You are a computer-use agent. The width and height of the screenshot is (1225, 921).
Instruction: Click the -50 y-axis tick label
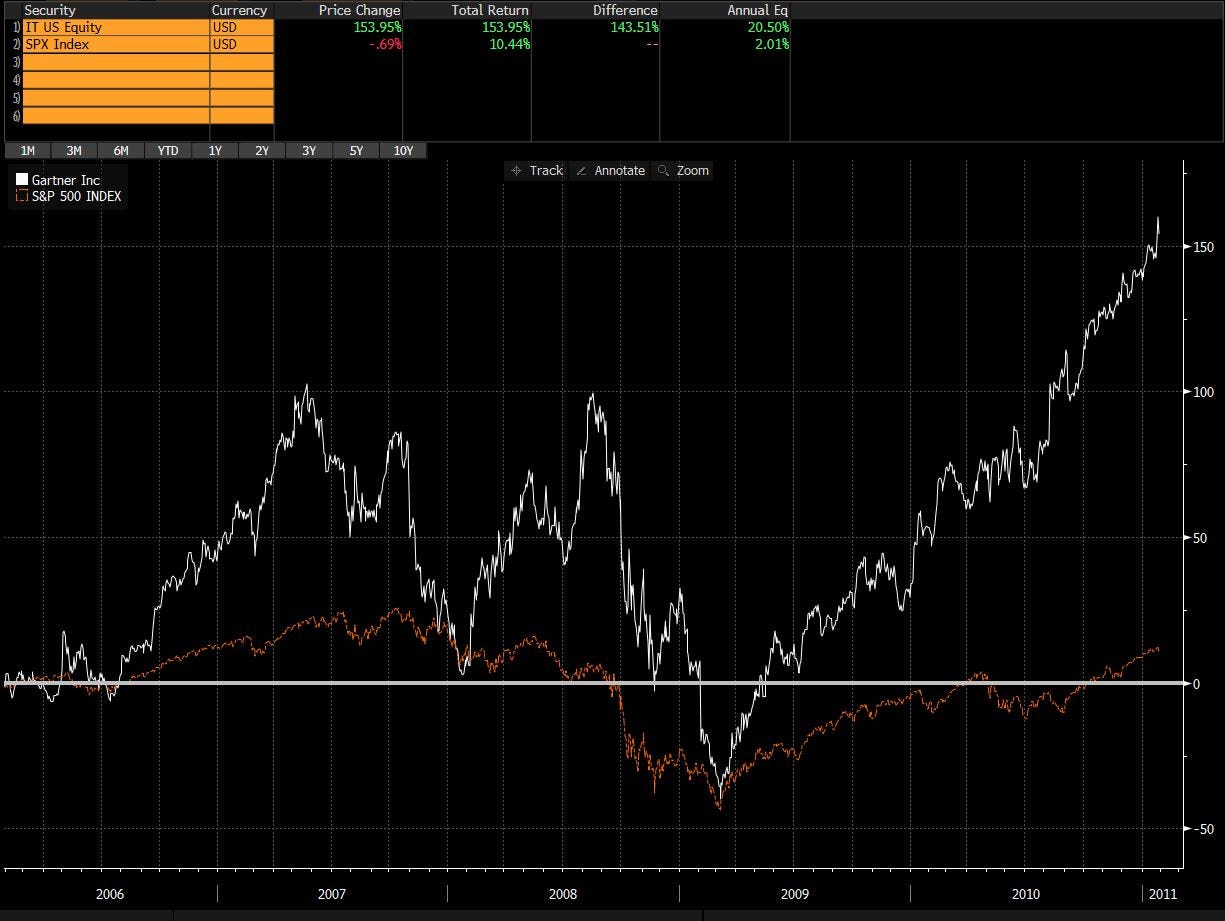click(1202, 829)
